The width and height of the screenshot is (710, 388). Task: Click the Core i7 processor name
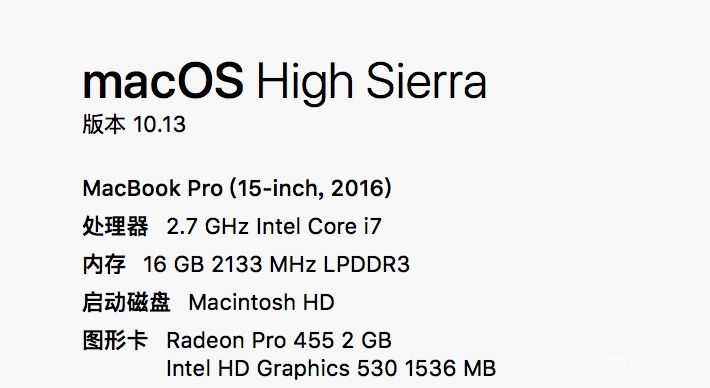345,226
